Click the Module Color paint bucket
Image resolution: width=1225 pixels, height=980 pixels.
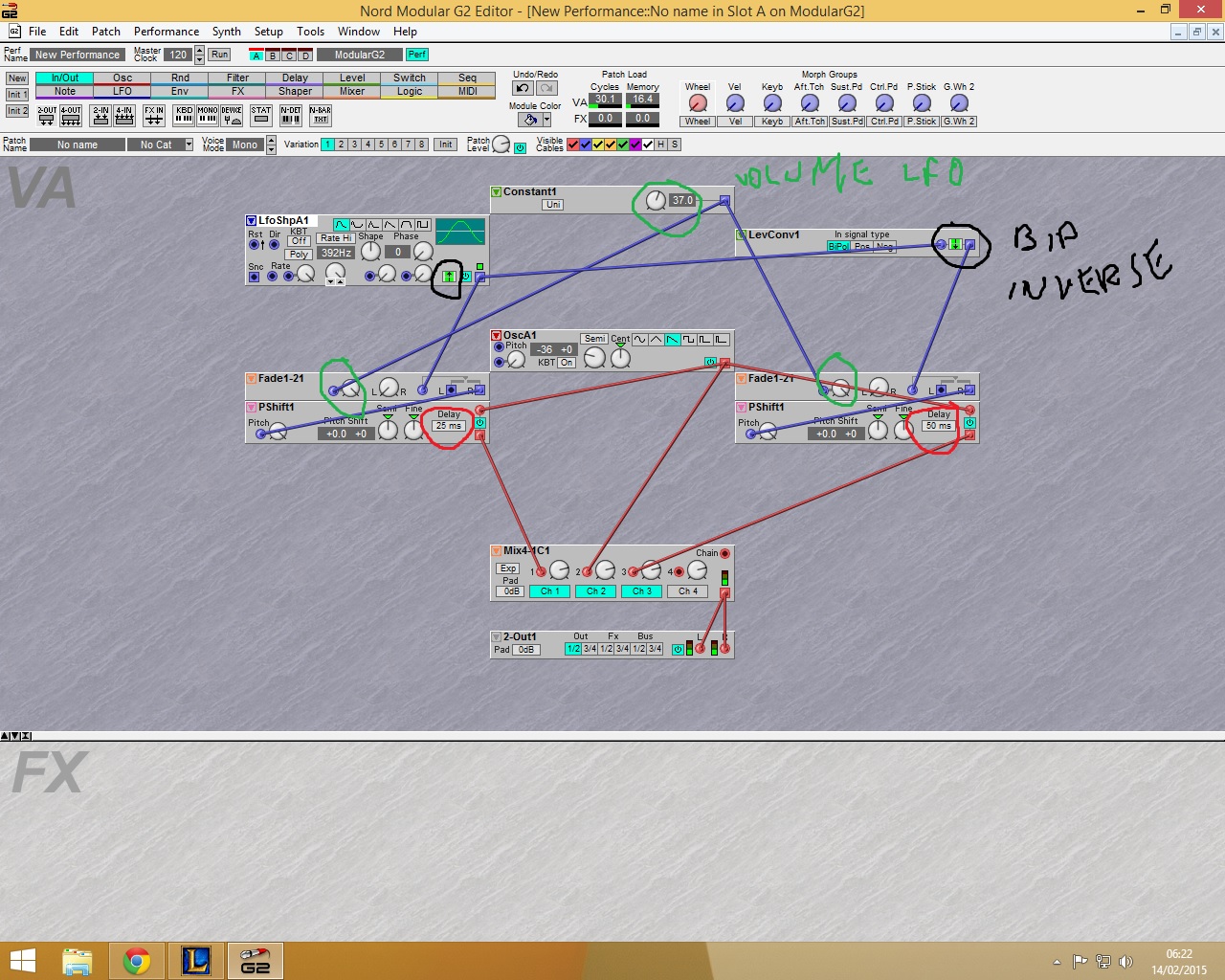[x=528, y=121]
